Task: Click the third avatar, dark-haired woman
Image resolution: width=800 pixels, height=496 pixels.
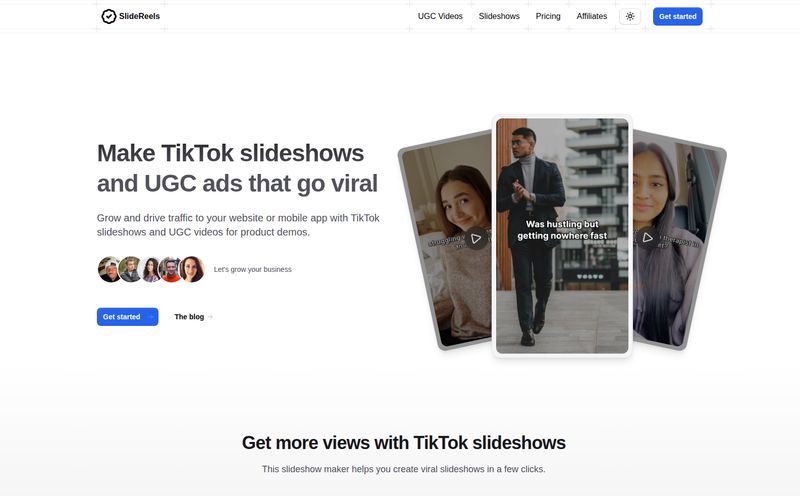Action: (x=151, y=269)
